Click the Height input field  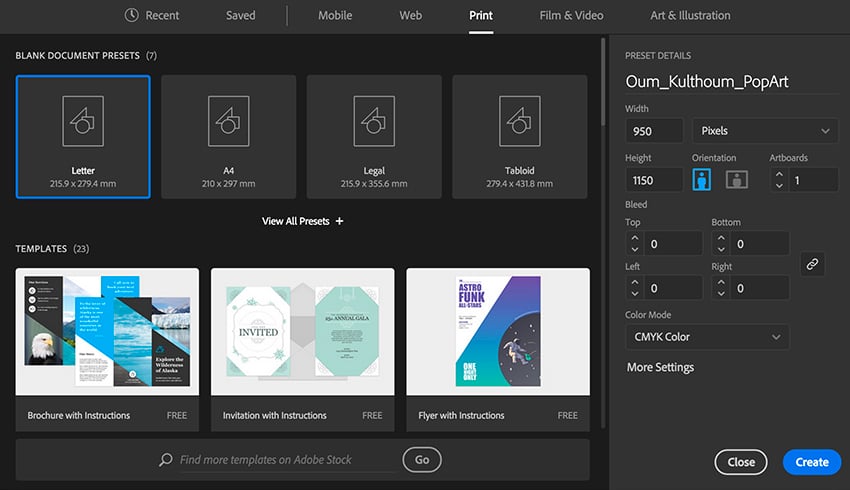(x=654, y=180)
